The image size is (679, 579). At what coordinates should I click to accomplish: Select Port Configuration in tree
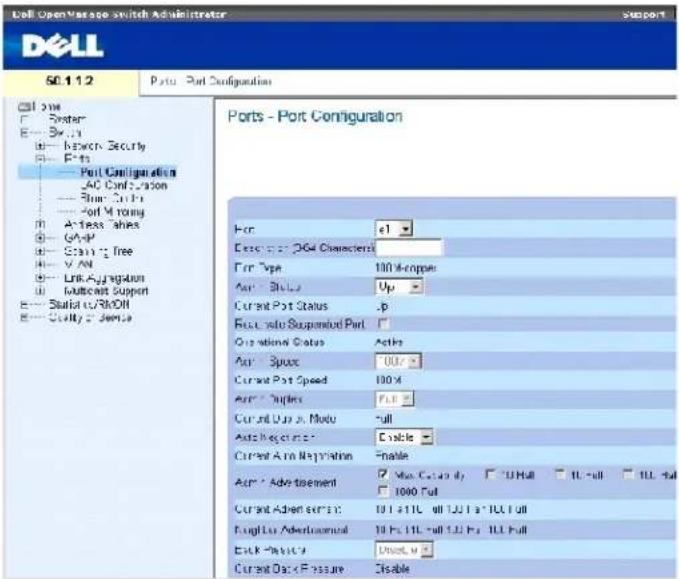coord(128,172)
